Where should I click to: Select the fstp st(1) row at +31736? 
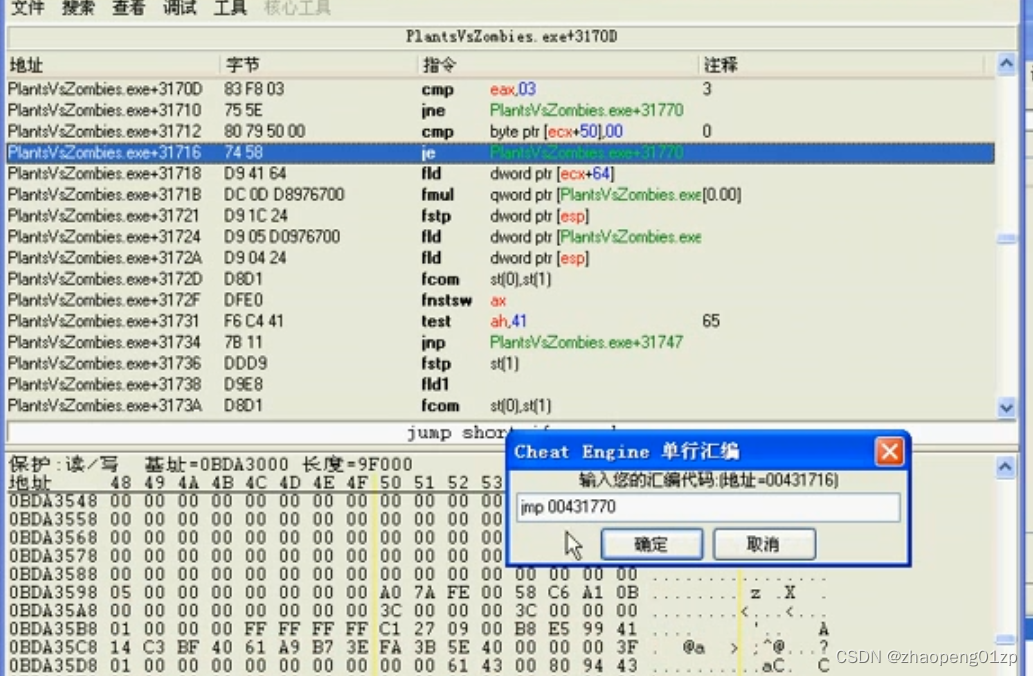500,363
